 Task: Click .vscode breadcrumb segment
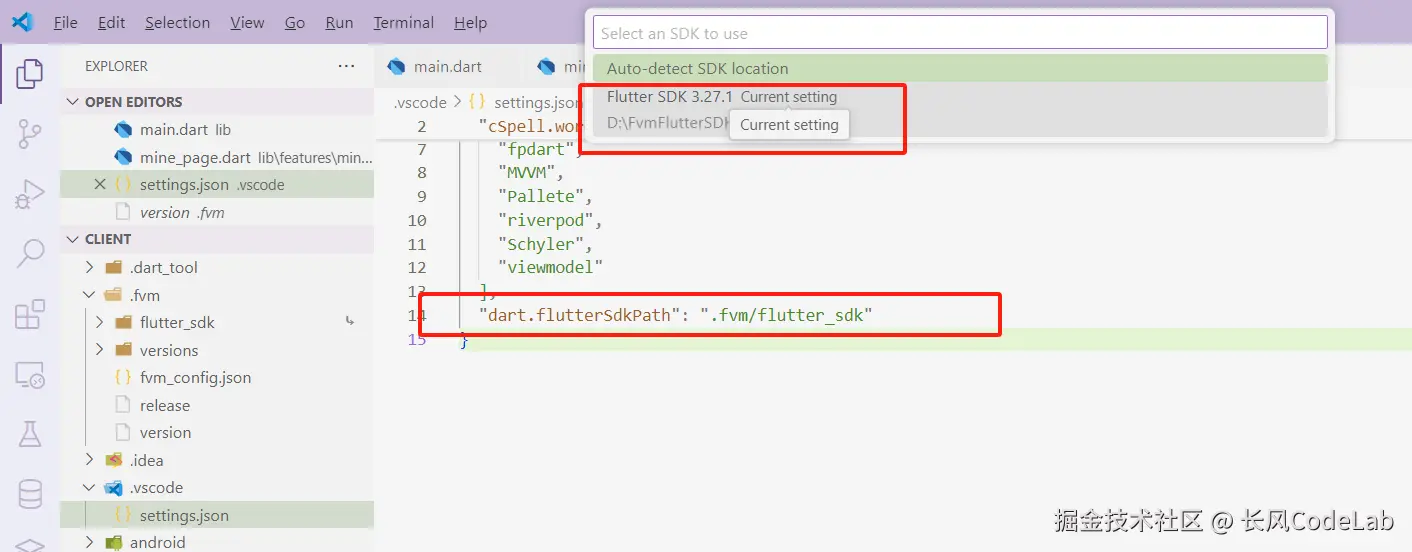(420, 102)
